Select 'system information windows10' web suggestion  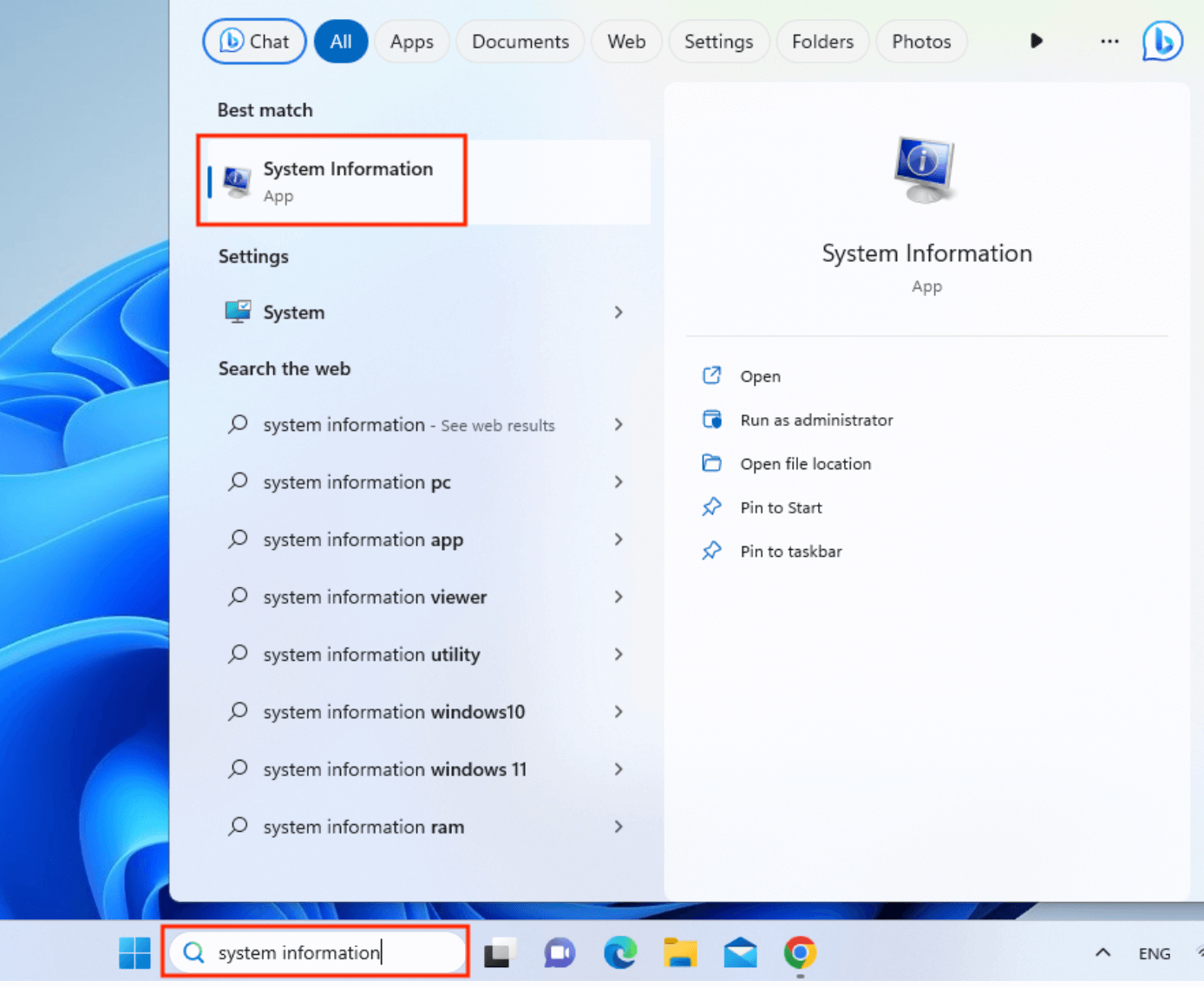394,711
